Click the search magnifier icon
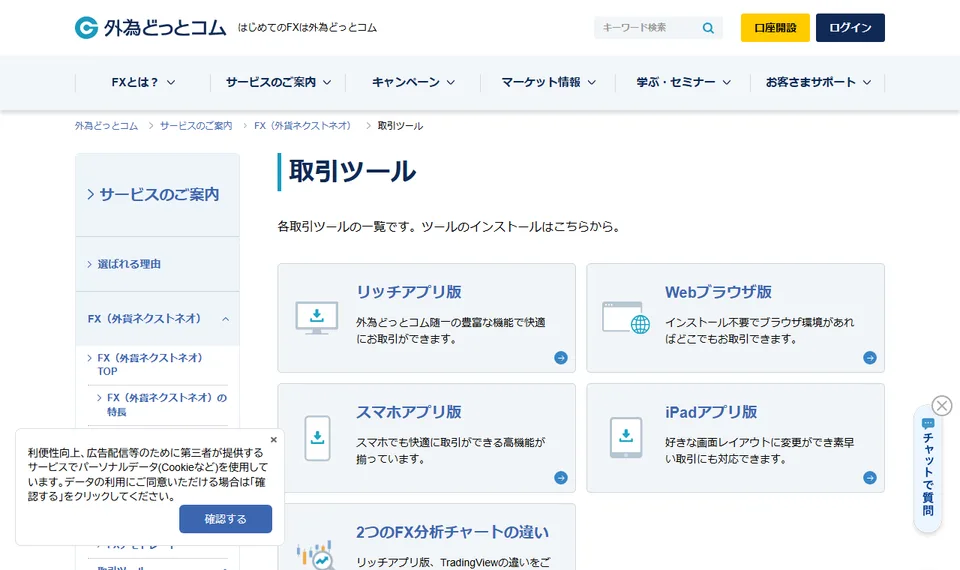The height and width of the screenshot is (570, 960). pos(708,28)
